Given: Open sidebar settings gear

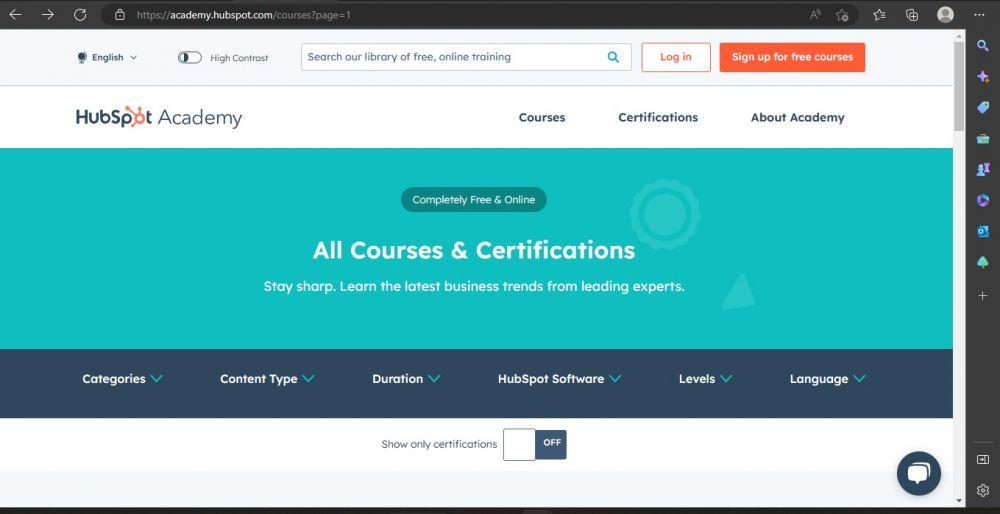Looking at the screenshot, I should 983,490.
